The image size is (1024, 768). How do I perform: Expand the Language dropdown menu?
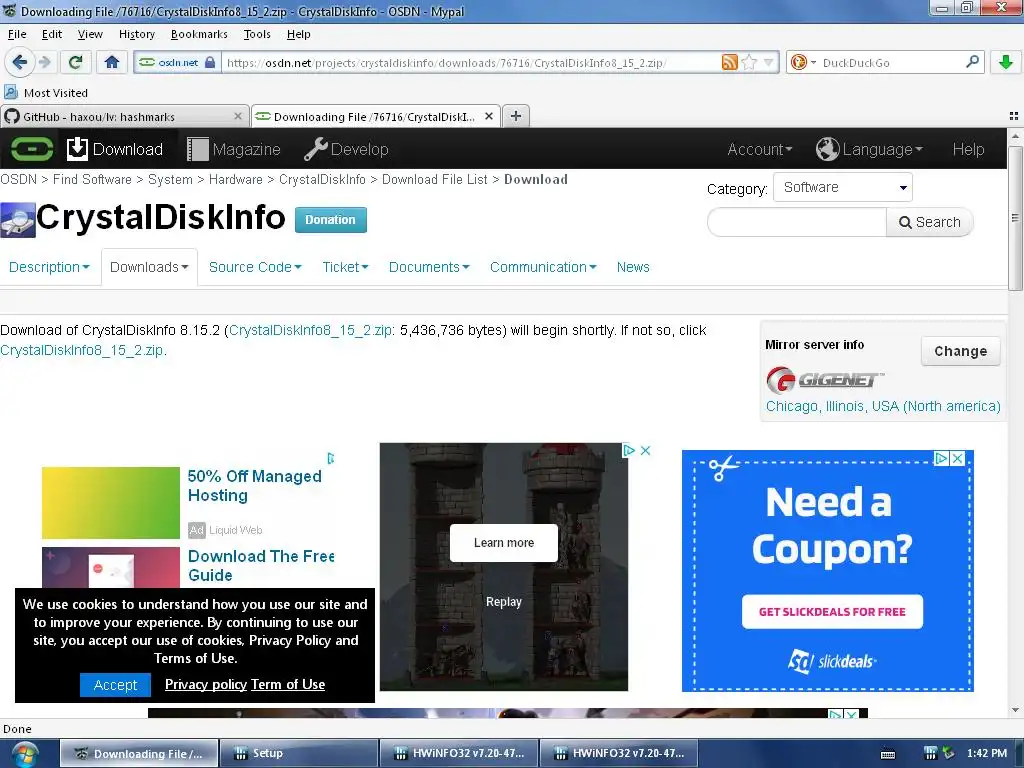point(882,150)
